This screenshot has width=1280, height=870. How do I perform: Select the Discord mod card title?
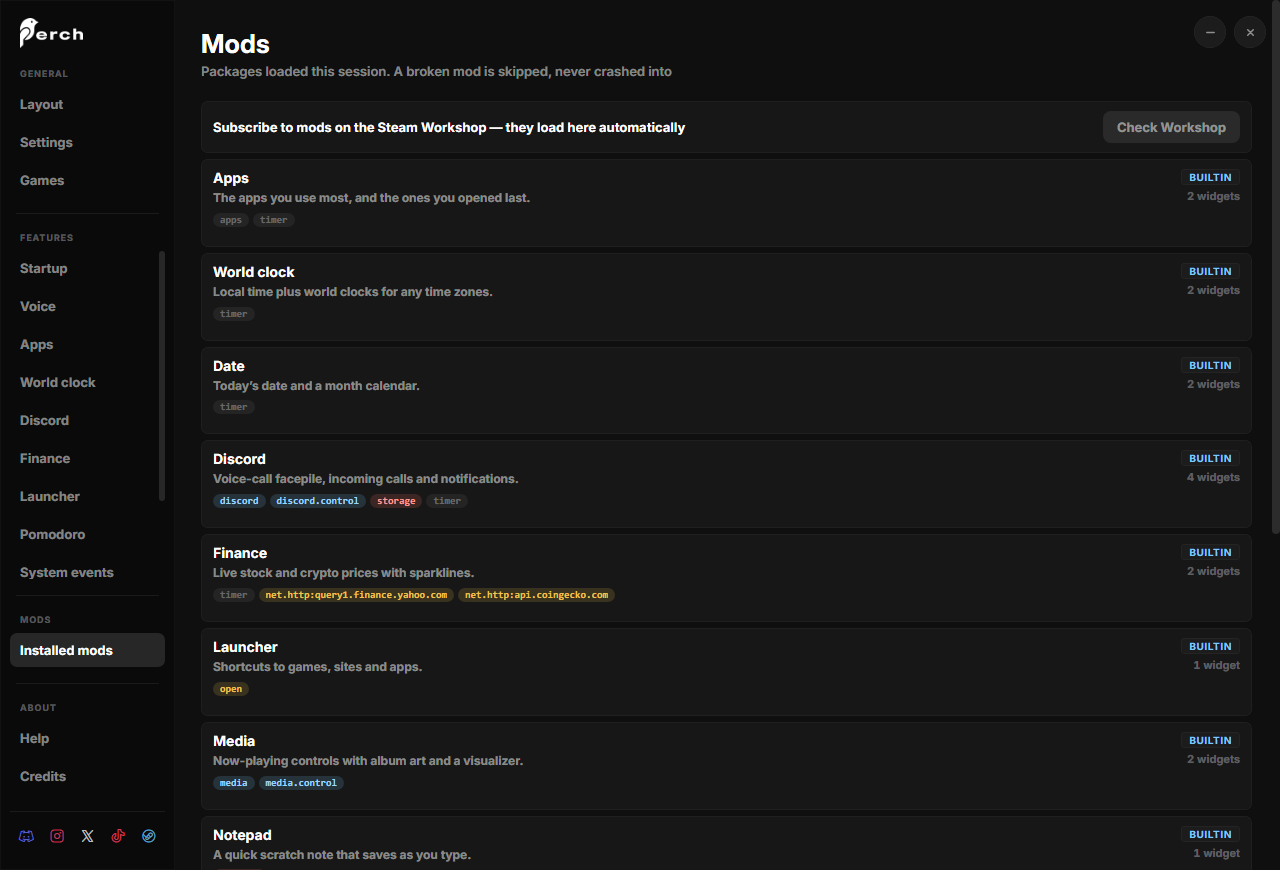click(x=239, y=459)
